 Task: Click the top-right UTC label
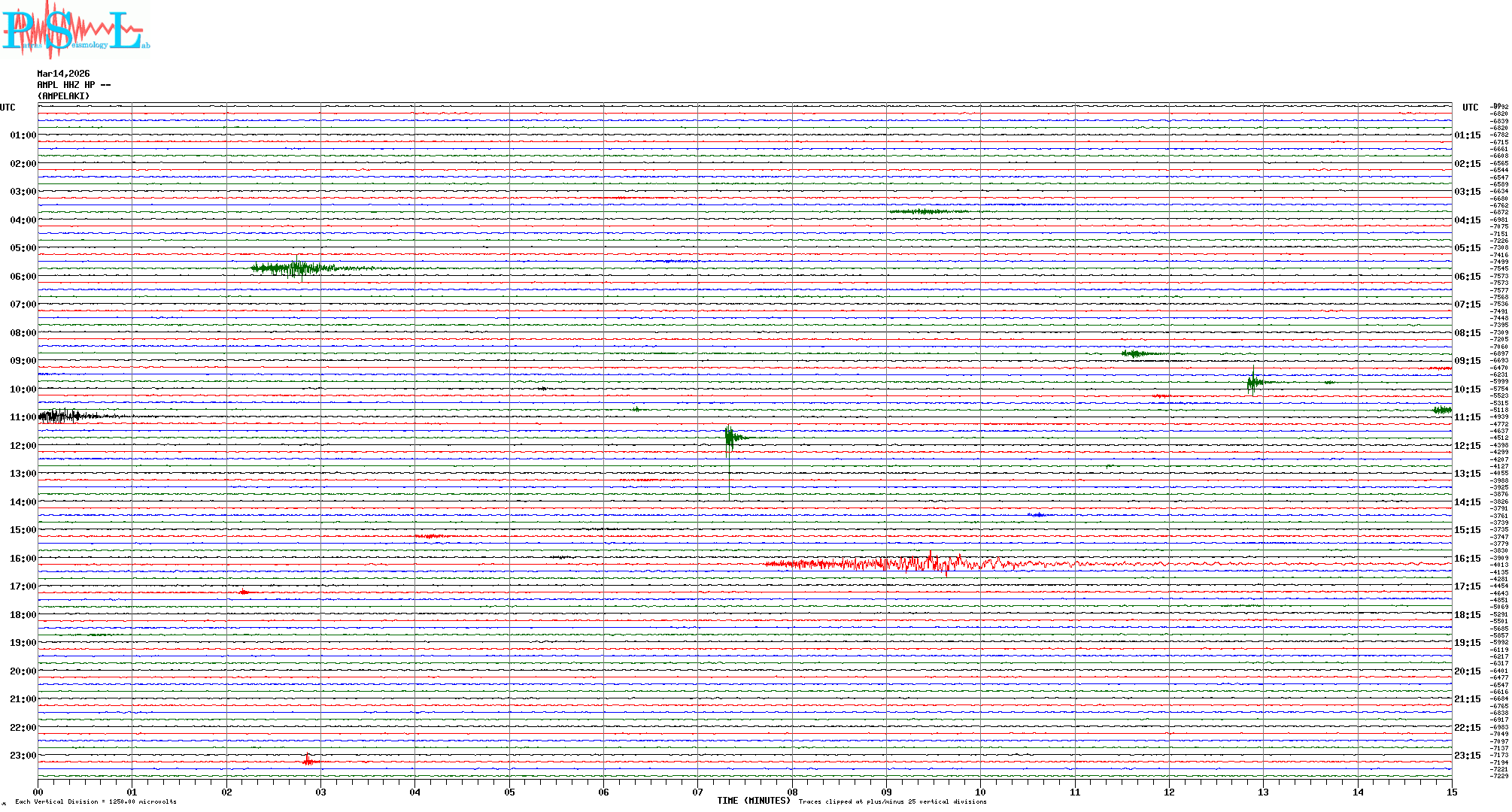tap(1470, 108)
